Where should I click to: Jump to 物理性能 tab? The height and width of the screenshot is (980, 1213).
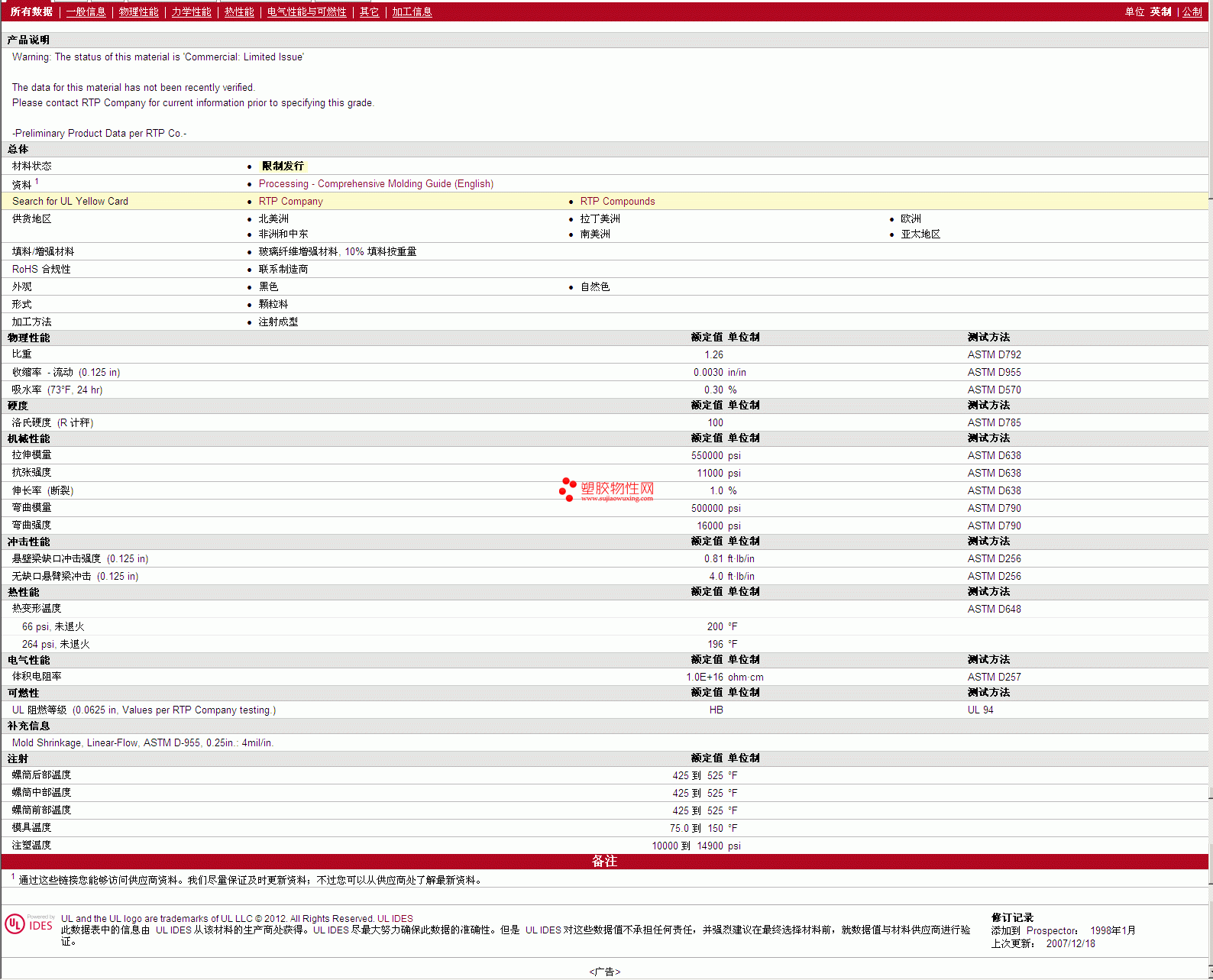[138, 12]
